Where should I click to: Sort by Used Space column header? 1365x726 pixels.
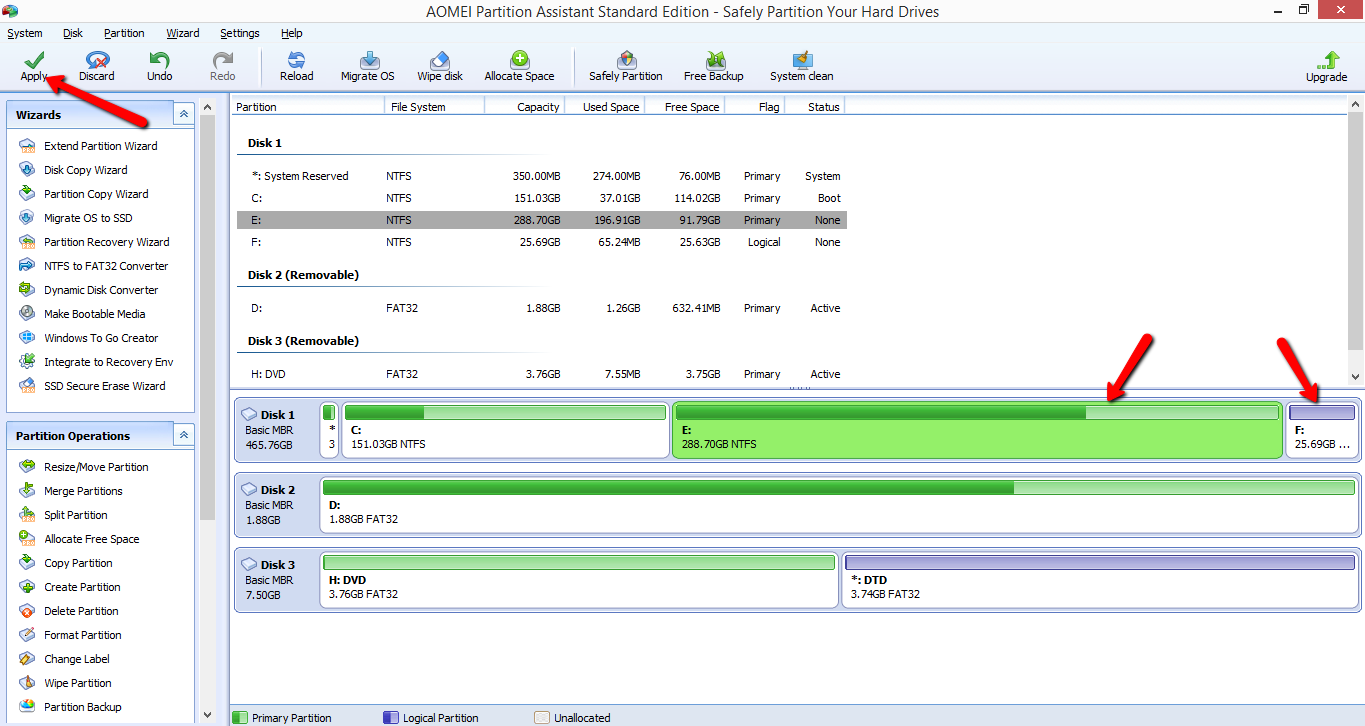605,107
